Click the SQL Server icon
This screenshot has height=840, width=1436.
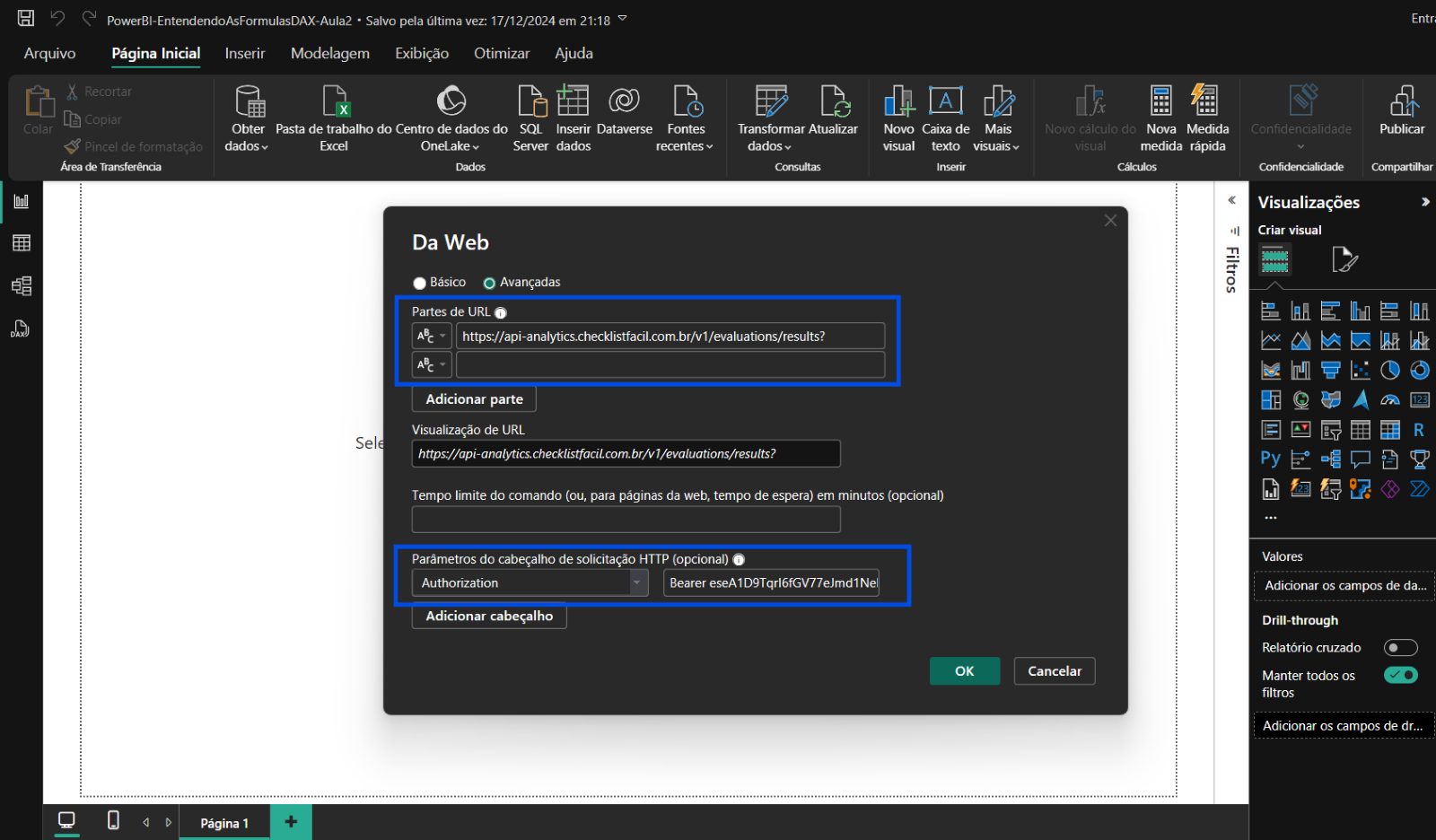pyautogui.click(x=532, y=101)
